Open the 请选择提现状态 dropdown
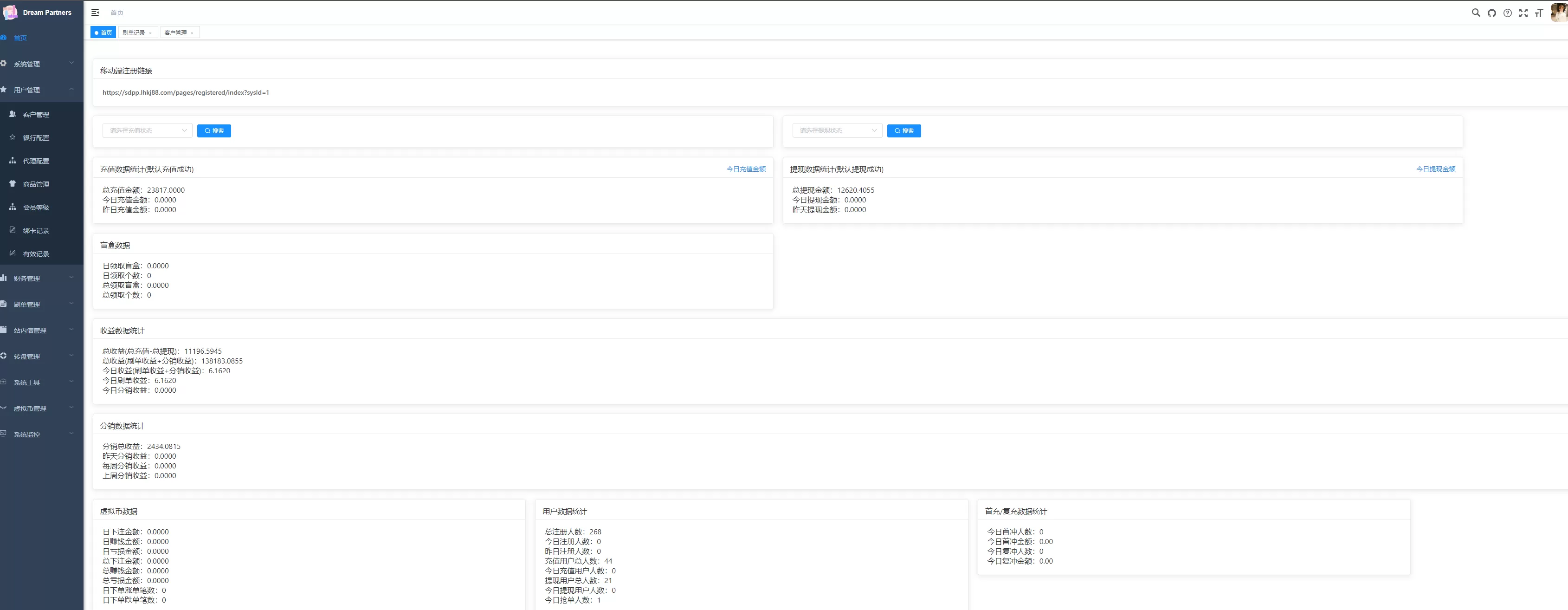The width and height of the screenshot is (1568, 610). tap(837, 130)
